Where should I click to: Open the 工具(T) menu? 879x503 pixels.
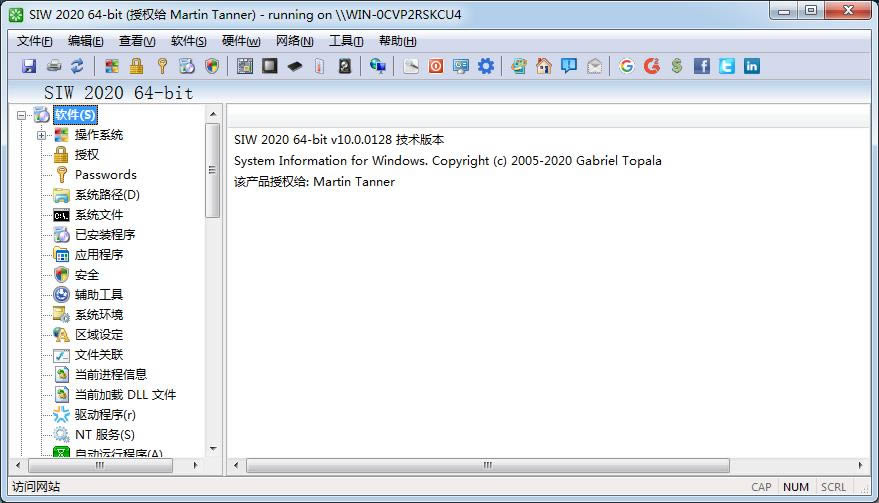coord(346,41)
